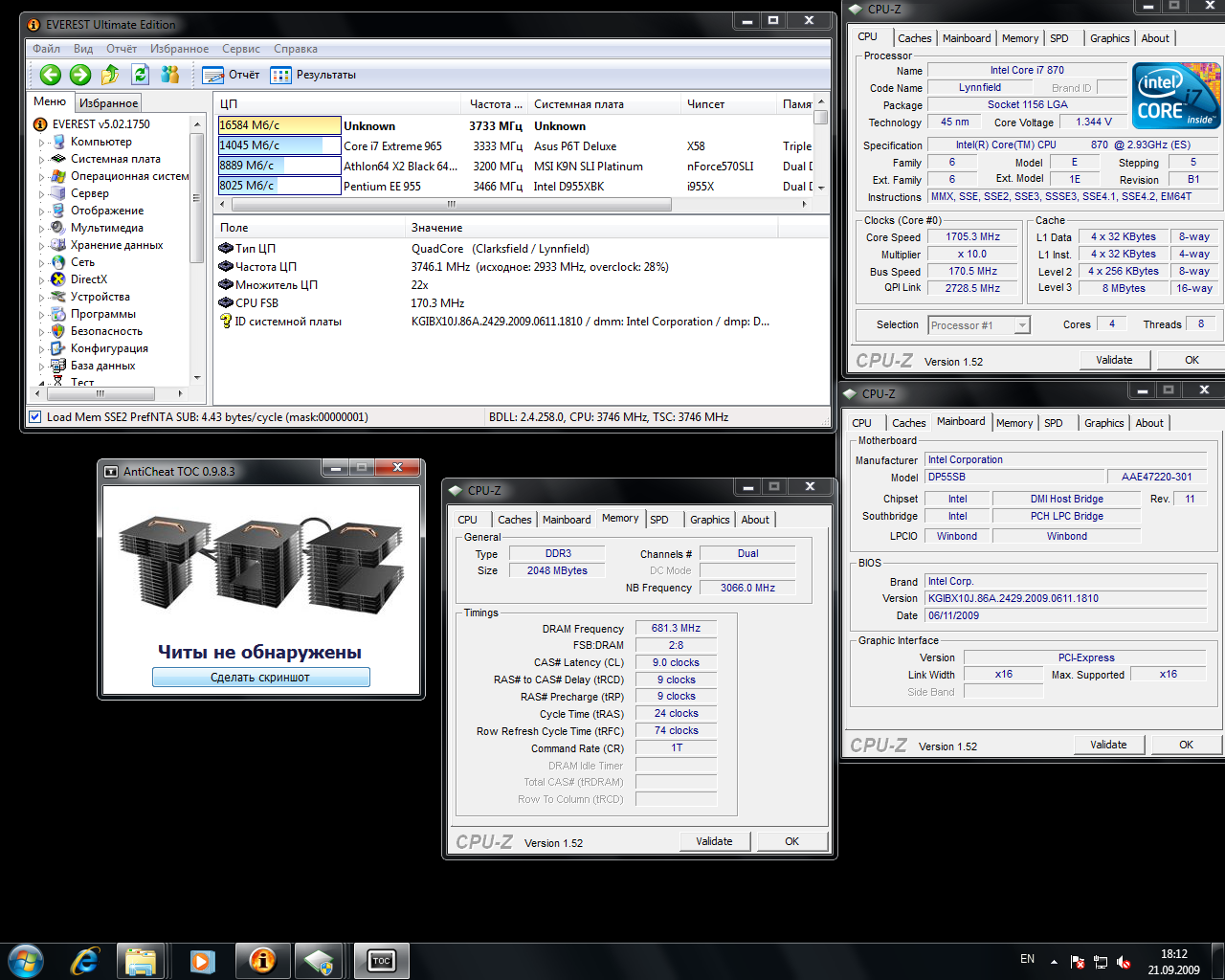
Task: Click the users icon in EVEREST toolbar
Action: [170, 75]
